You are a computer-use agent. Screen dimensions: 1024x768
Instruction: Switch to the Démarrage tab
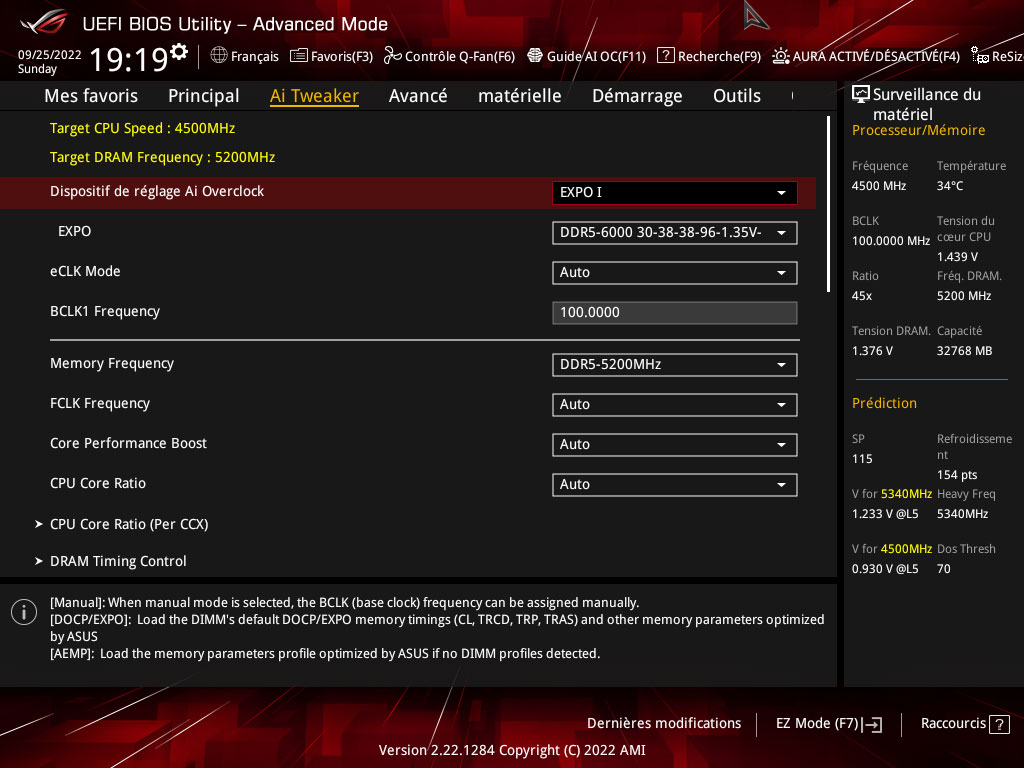[x=636, y=96]
